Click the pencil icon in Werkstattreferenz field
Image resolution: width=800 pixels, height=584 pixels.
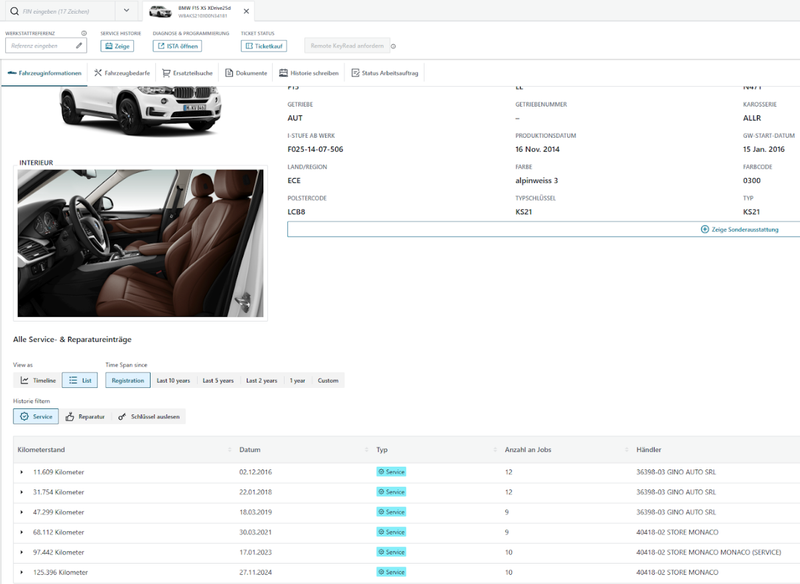pos(79,45)
